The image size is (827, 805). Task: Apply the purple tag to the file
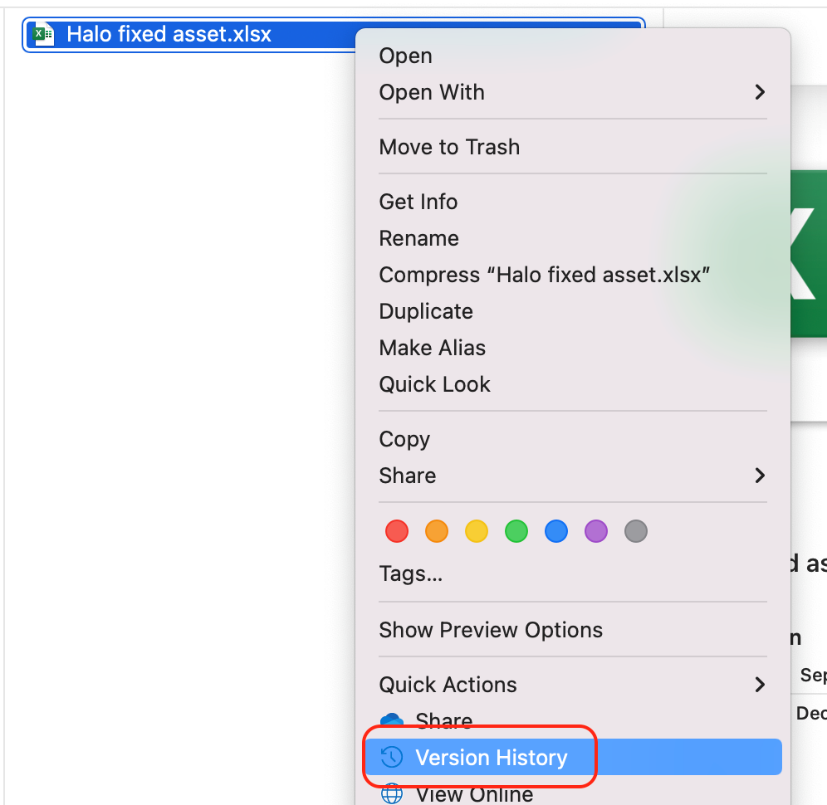(x=596, y=531)
